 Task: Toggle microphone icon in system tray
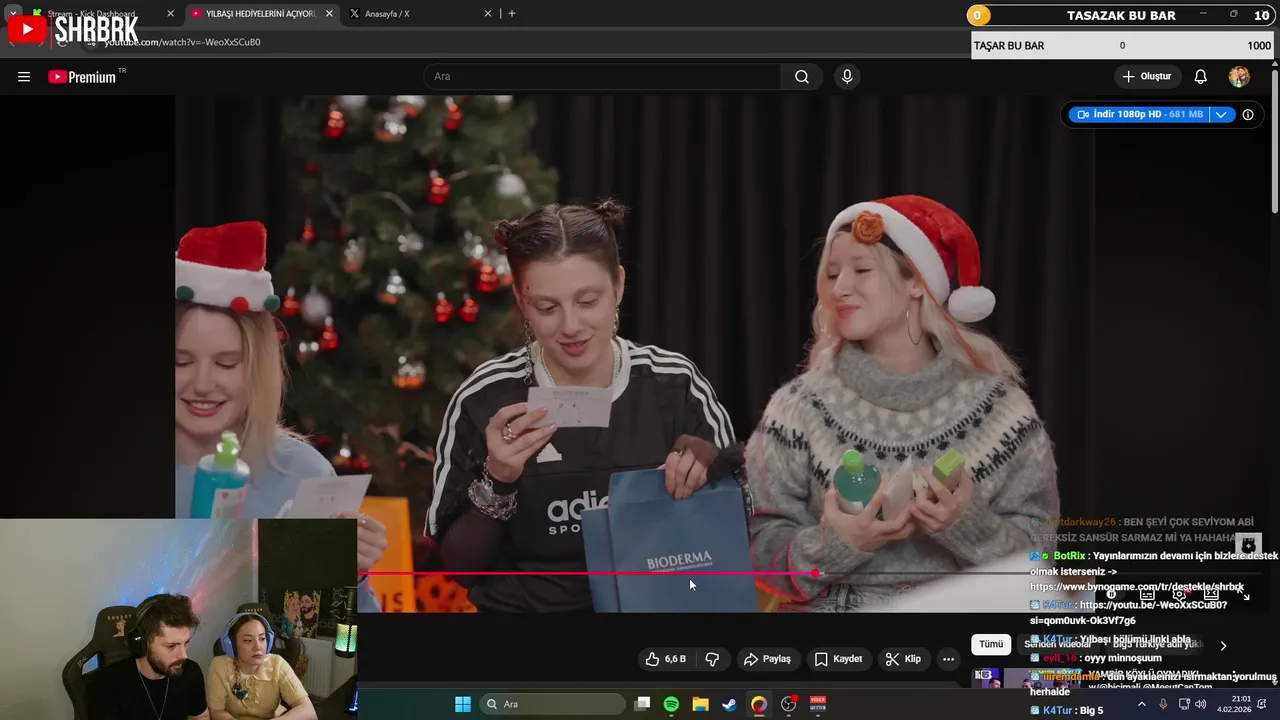[1163, 704]
